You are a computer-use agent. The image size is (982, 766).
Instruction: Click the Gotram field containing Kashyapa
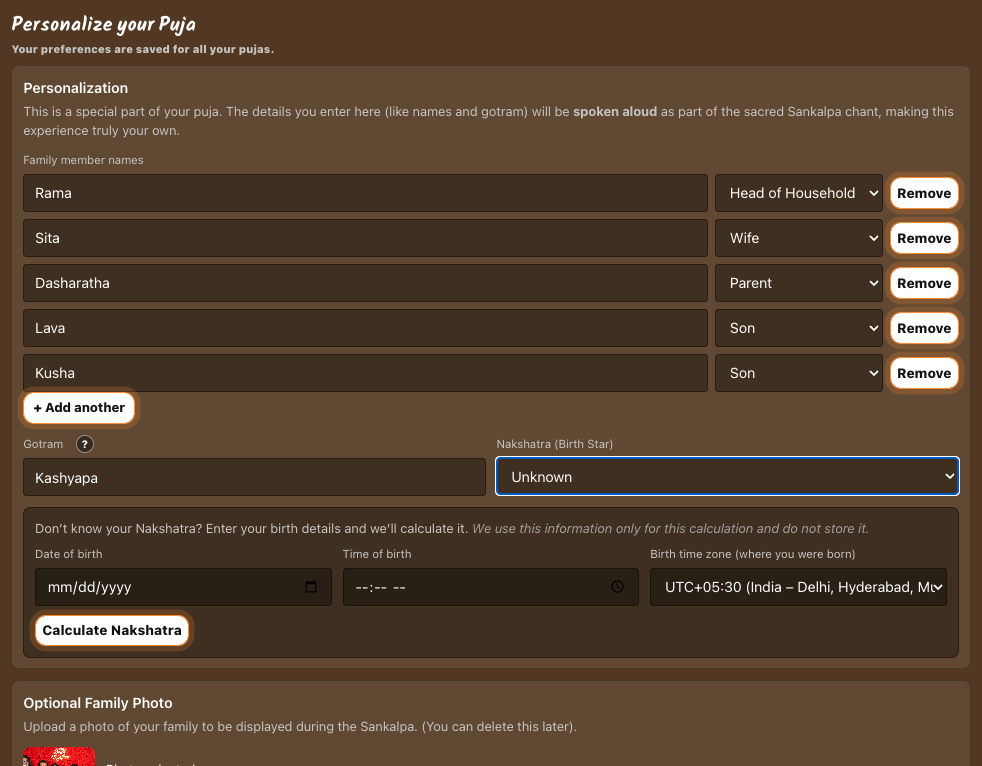254,477
